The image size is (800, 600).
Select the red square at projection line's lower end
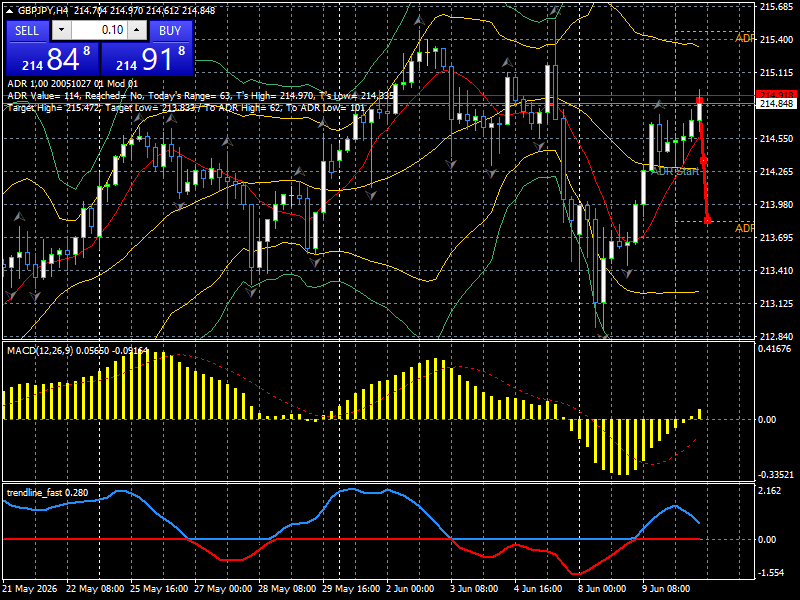point(708,220)
